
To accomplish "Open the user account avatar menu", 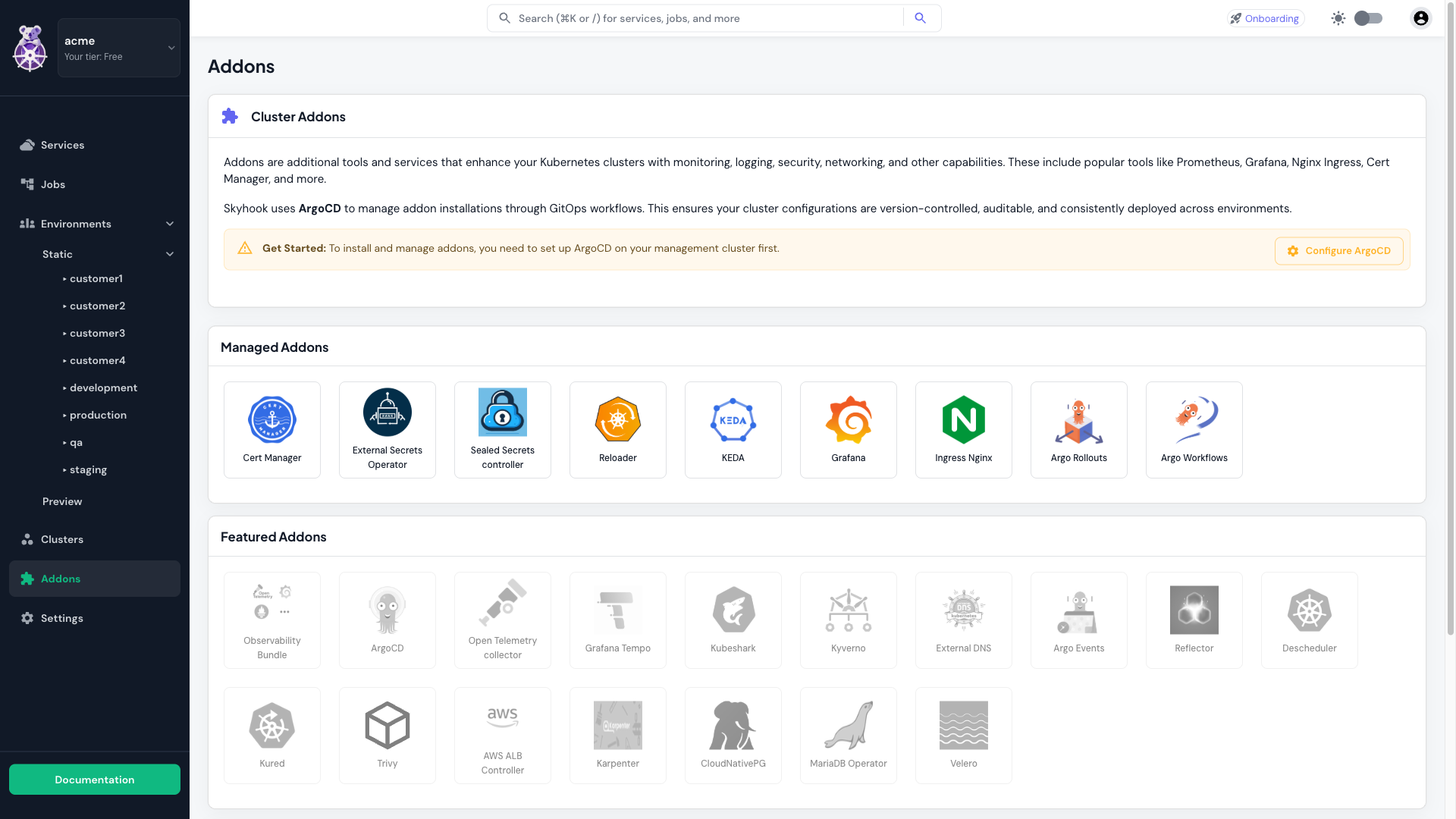I will [1420, 17].
